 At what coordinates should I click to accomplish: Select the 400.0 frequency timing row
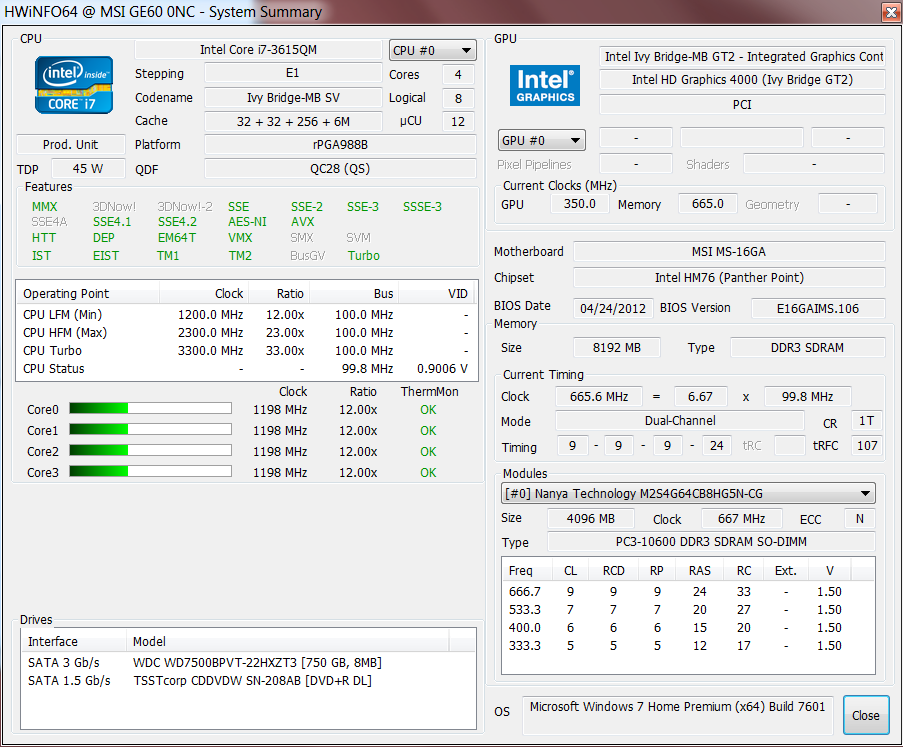pos(688,627)
